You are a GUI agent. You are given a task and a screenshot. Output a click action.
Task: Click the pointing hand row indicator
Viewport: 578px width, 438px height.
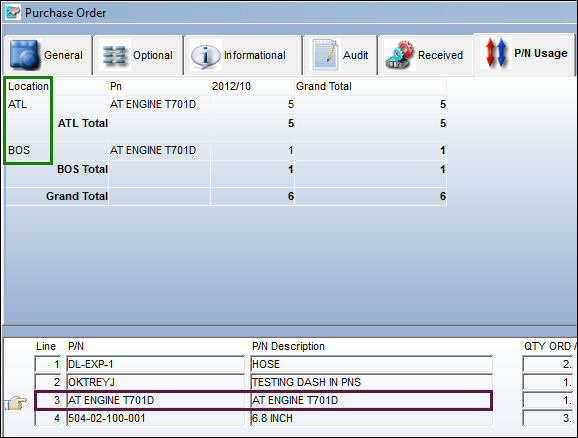pyautogui.click(x=15, y=402)
